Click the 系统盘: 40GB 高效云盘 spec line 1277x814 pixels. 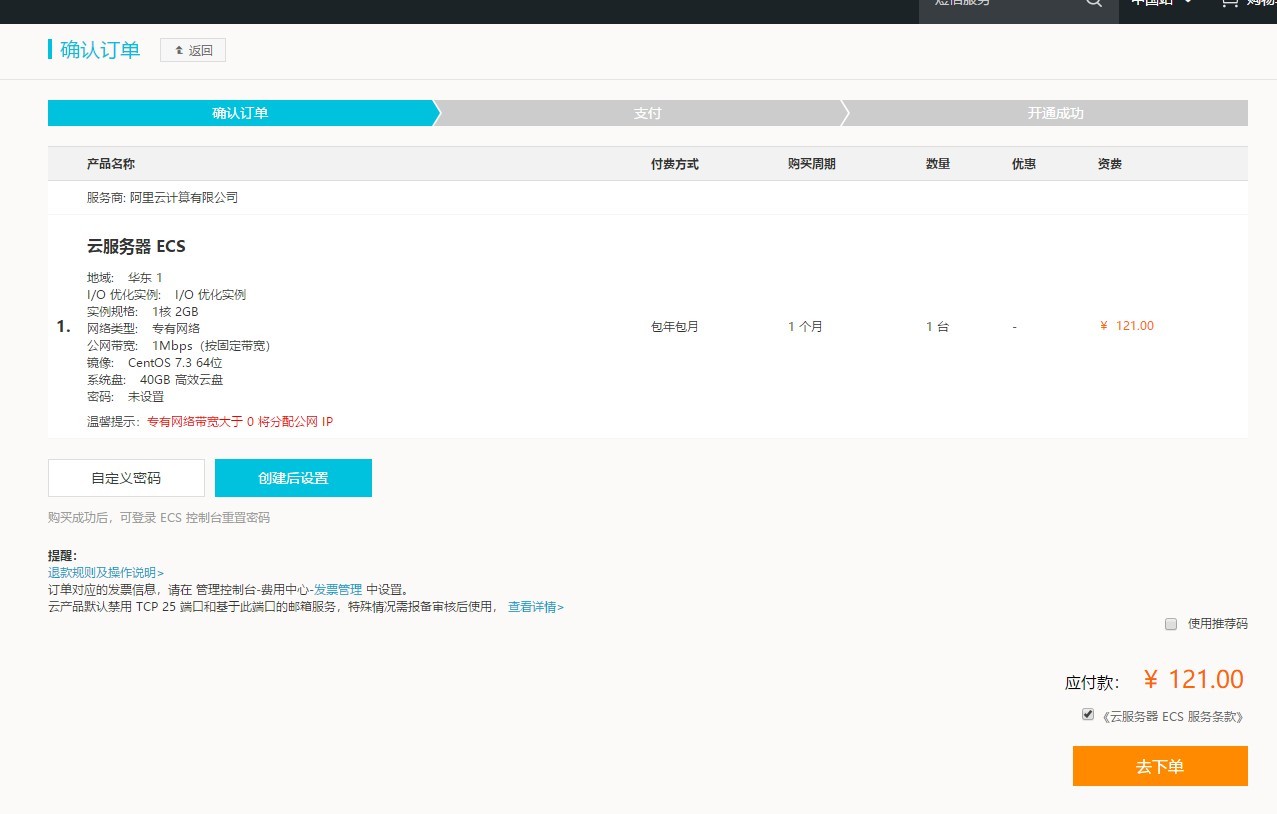(x=155, y=380)
